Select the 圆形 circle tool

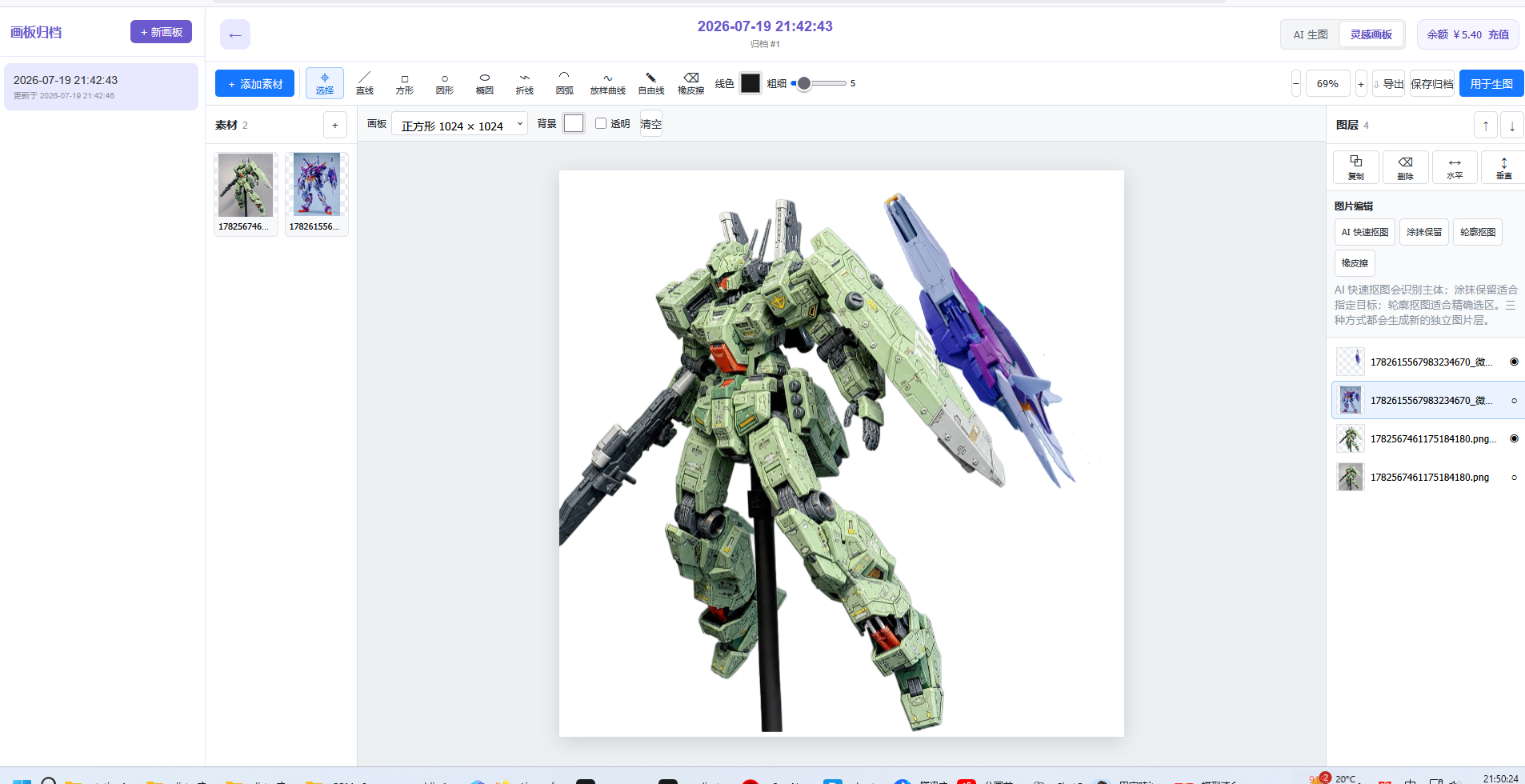(x=445, y=83)
